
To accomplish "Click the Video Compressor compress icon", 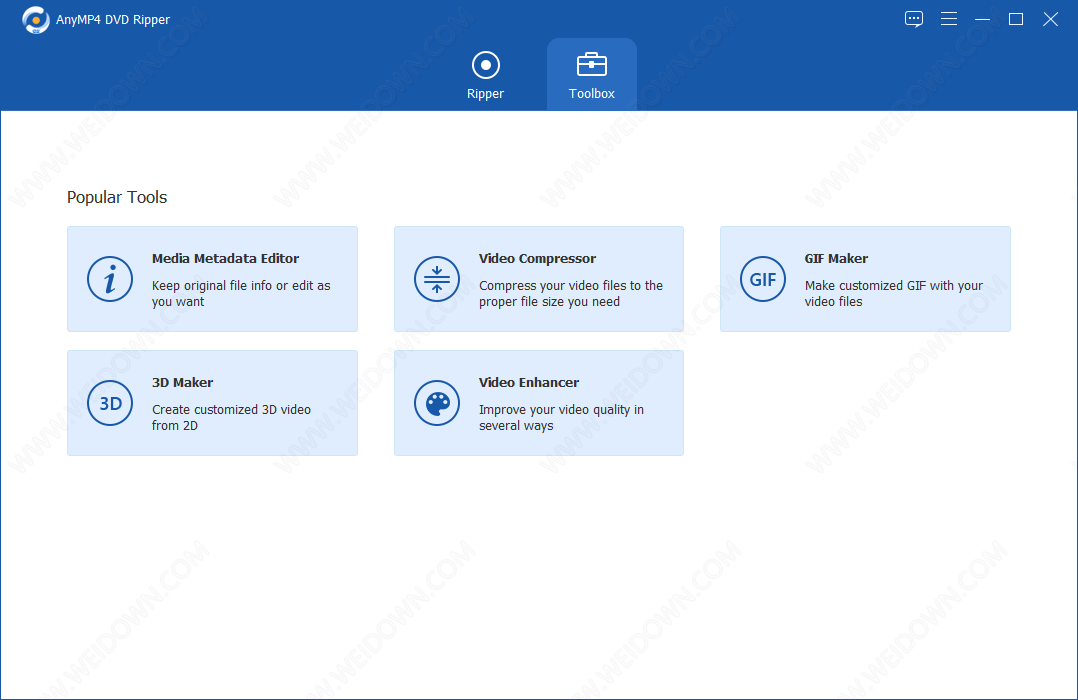I will (x=437, y=279).
